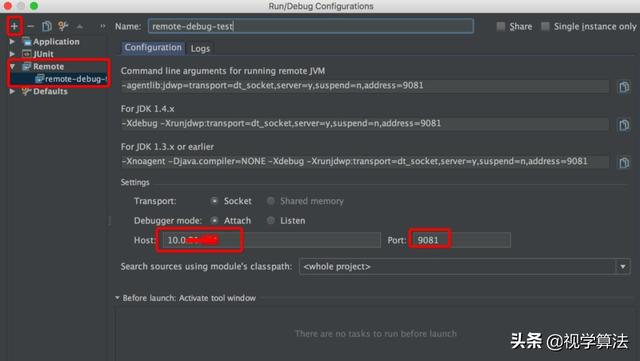Viewport: 640px width, 361px height.
Task: Select the Shared memory transport option
Action: pyautogui.click(x=270, y=201)
